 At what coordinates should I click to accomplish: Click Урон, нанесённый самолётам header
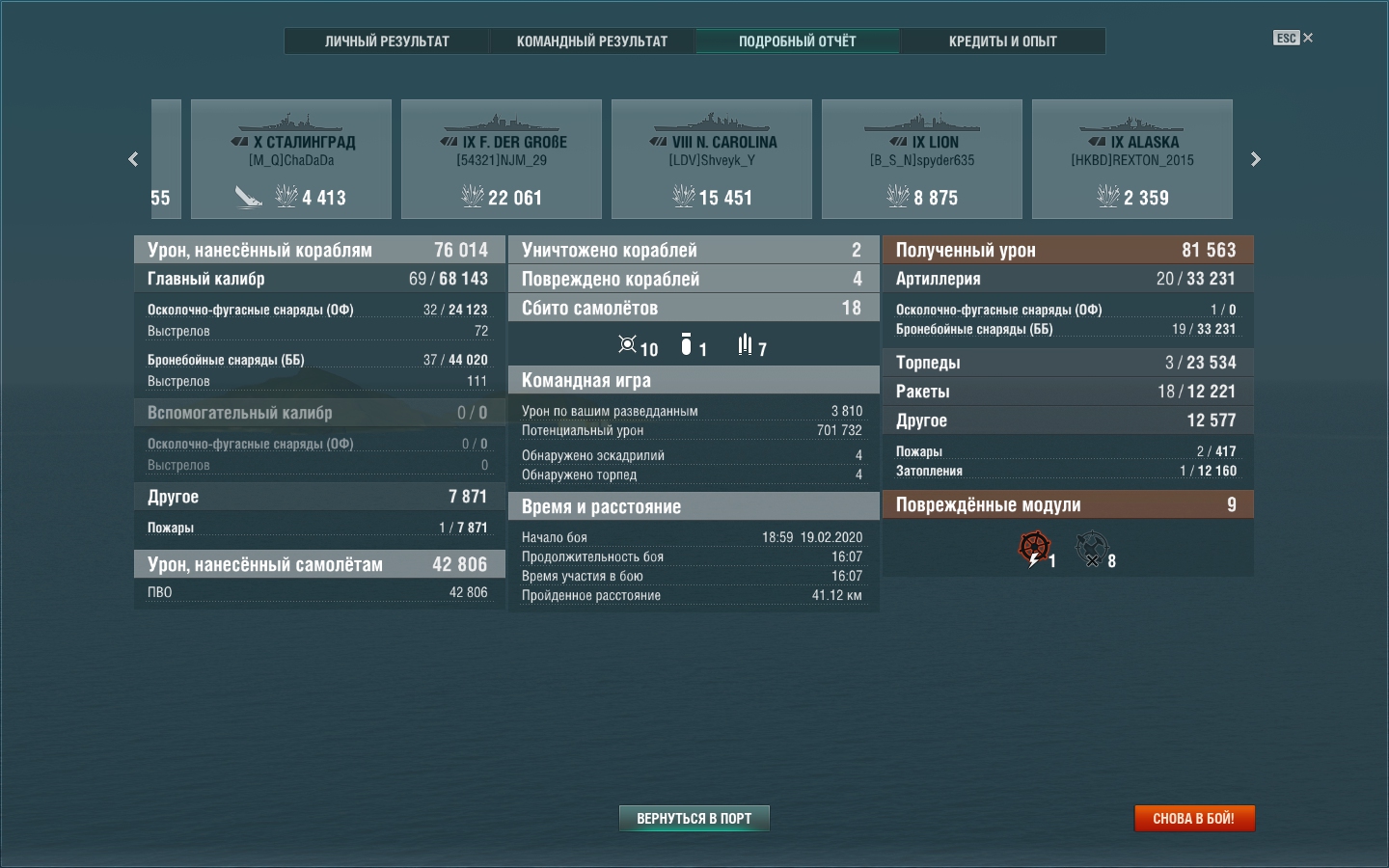pos(319,564)
